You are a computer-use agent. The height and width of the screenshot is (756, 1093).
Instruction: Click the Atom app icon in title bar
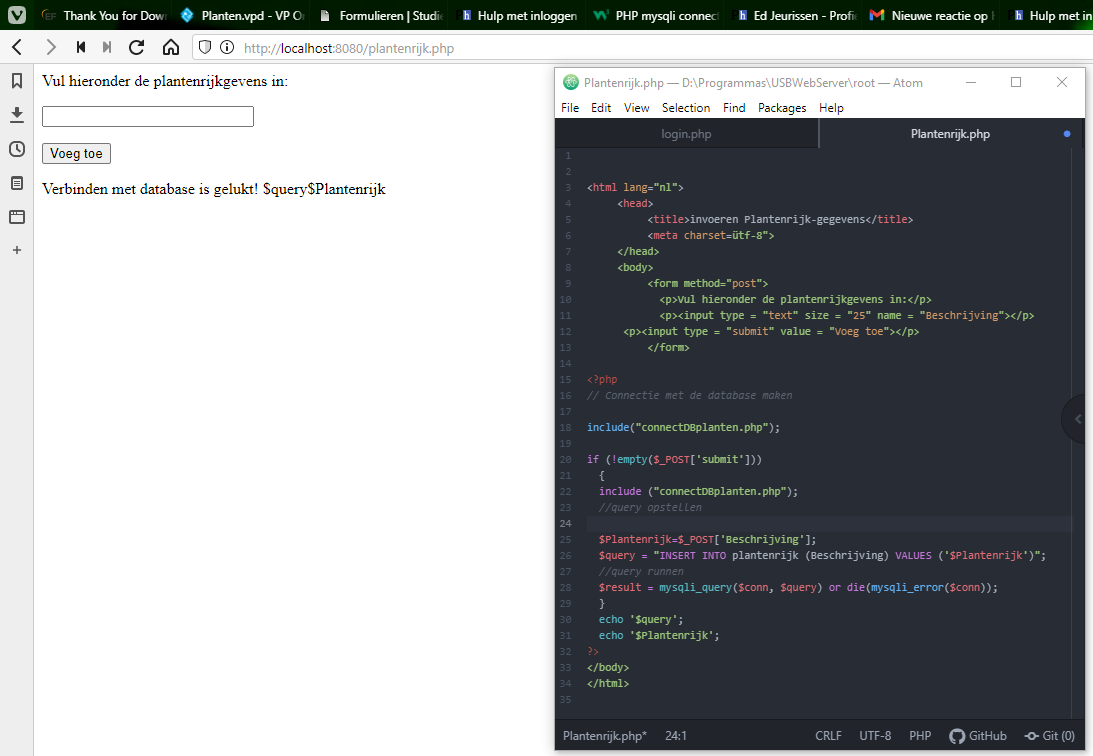point(571,82)
